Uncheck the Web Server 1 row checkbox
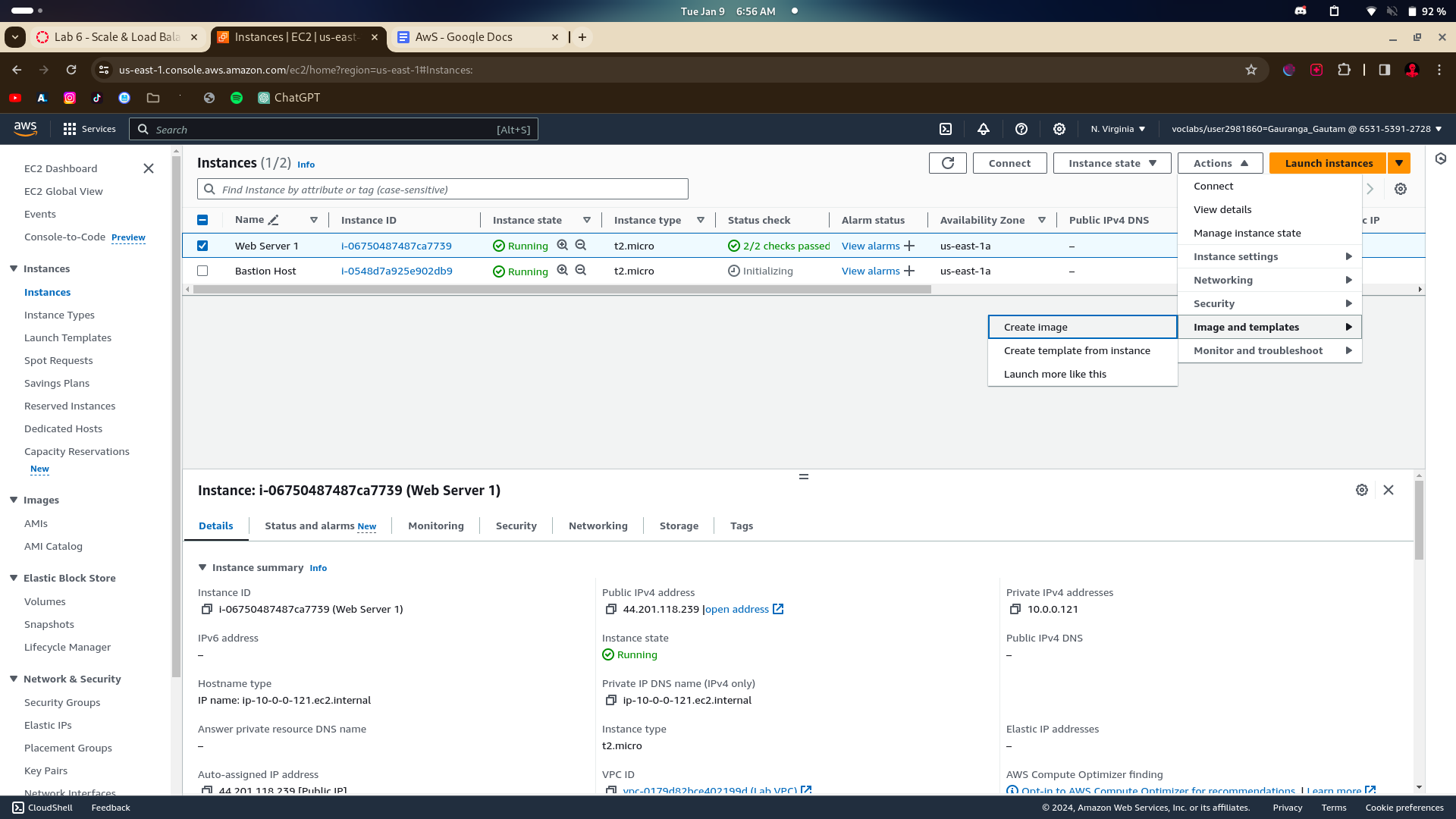Viewport: 1456px width, 819px height. (202, 246)
